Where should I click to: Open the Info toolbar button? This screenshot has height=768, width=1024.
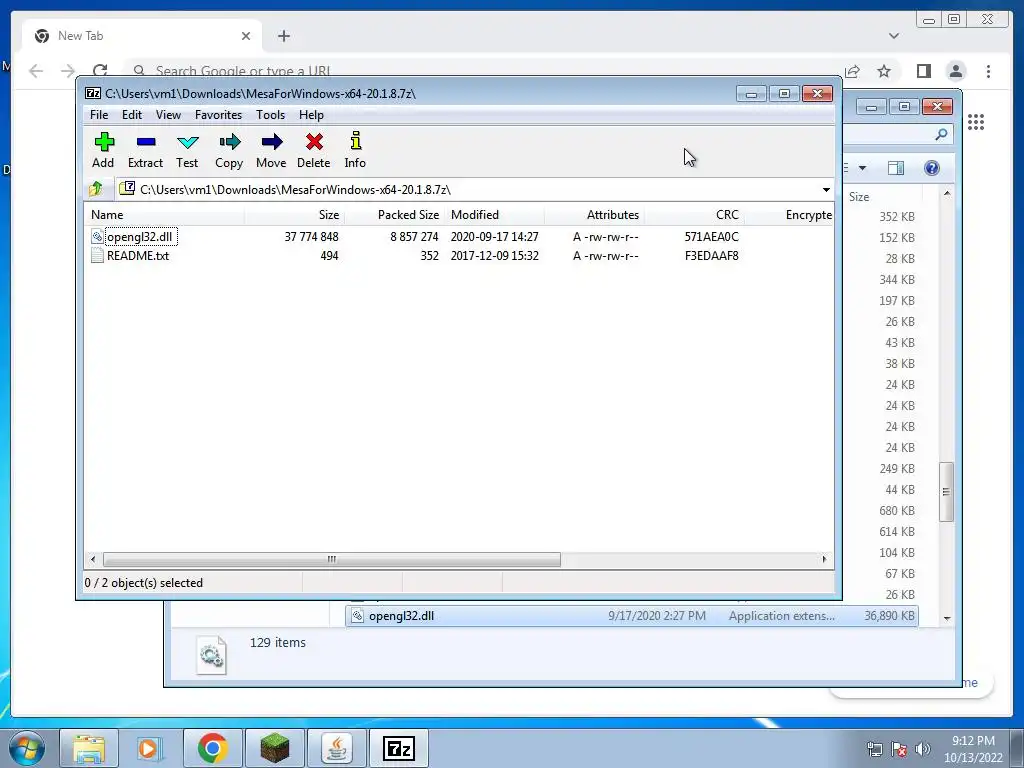pos(355,150)
